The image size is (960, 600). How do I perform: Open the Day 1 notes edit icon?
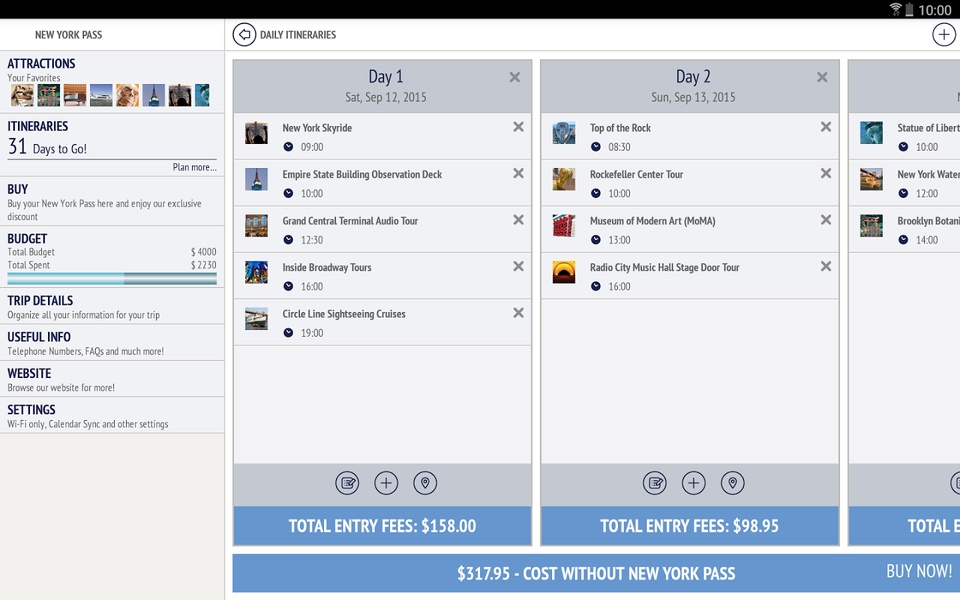pyautogui.click(x=347, y=483)
